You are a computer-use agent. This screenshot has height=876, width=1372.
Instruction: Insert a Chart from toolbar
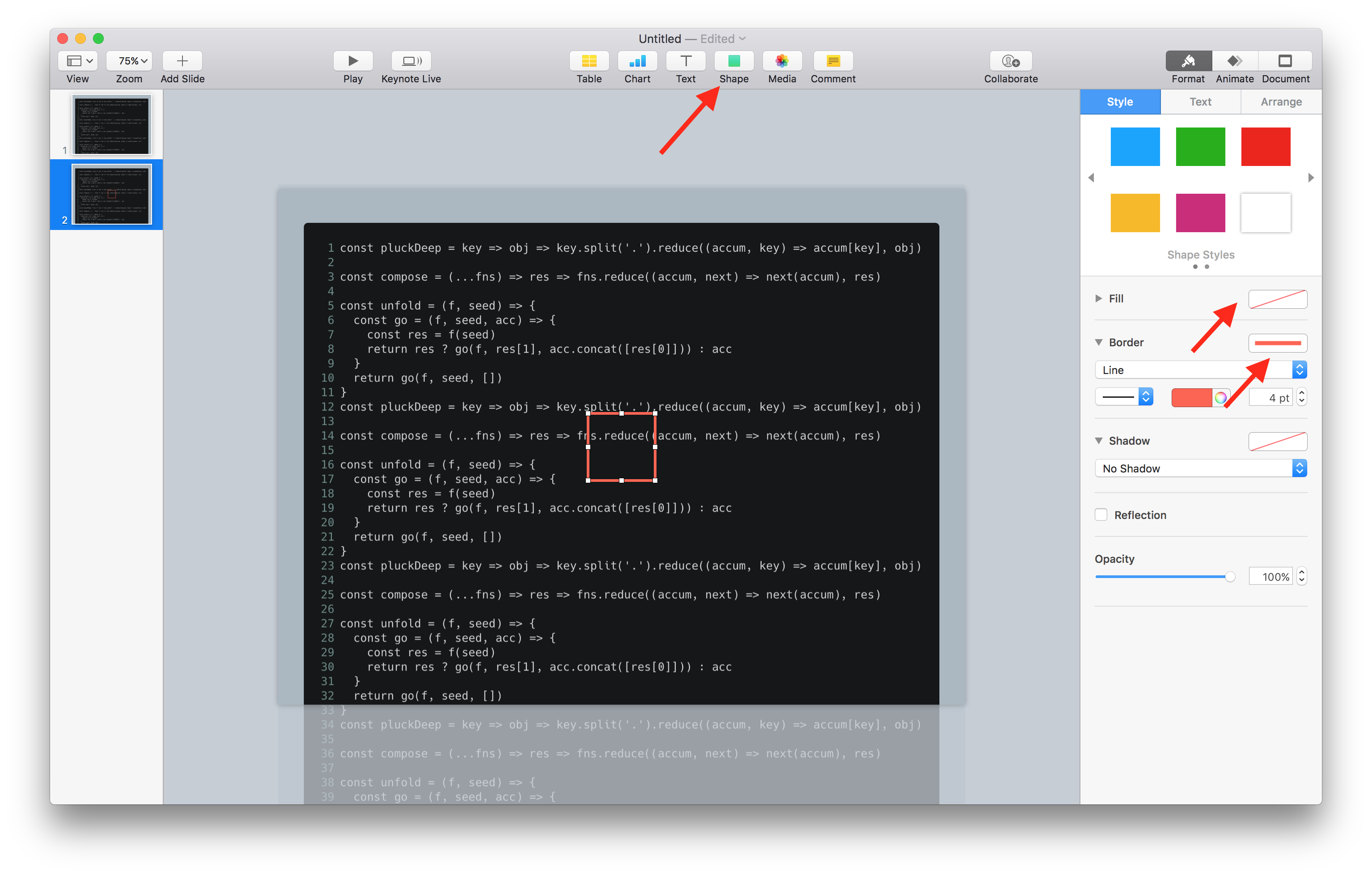(637, 61)
